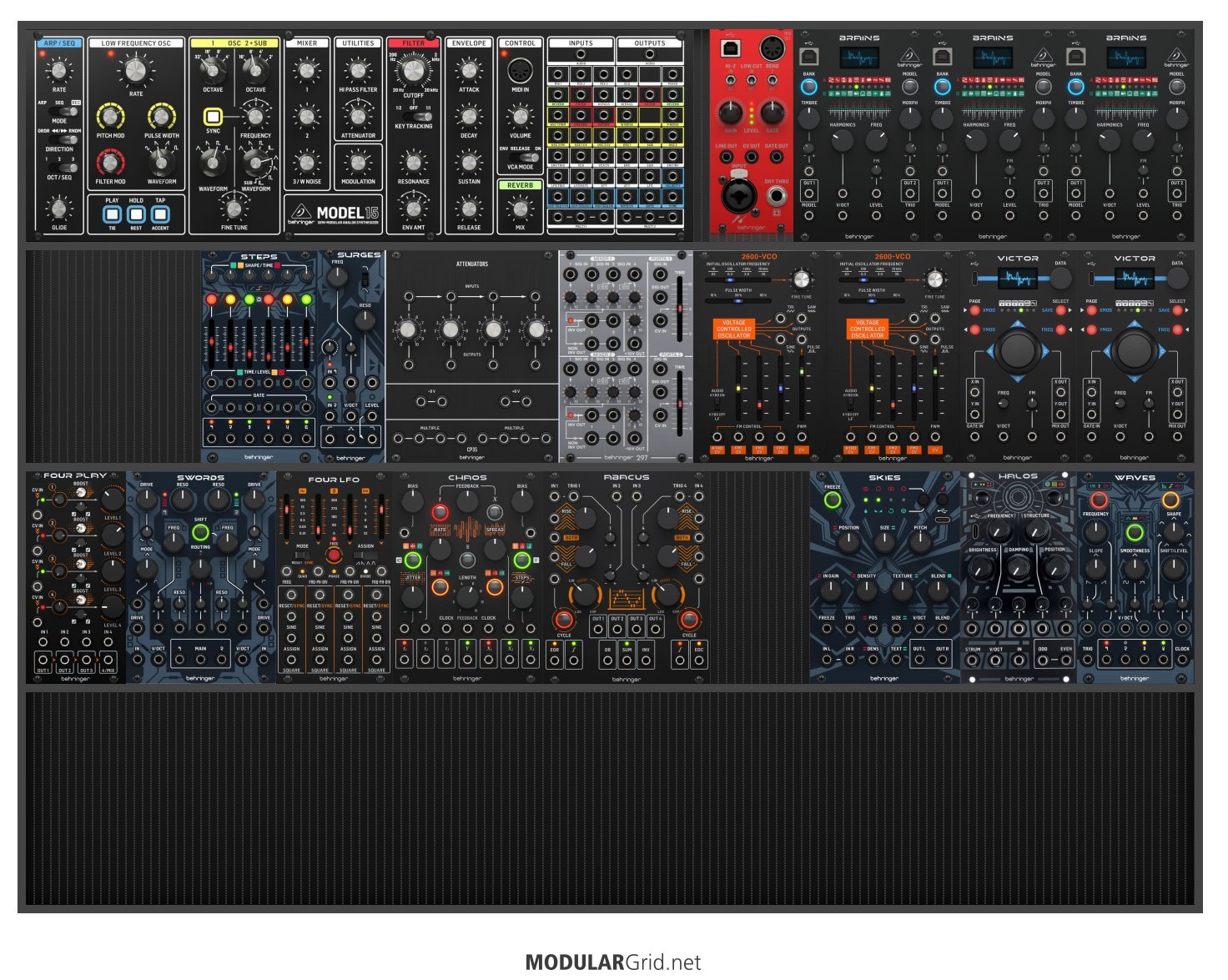Click the OUT L jack on Skies
1228x980 pixels.
918,660
